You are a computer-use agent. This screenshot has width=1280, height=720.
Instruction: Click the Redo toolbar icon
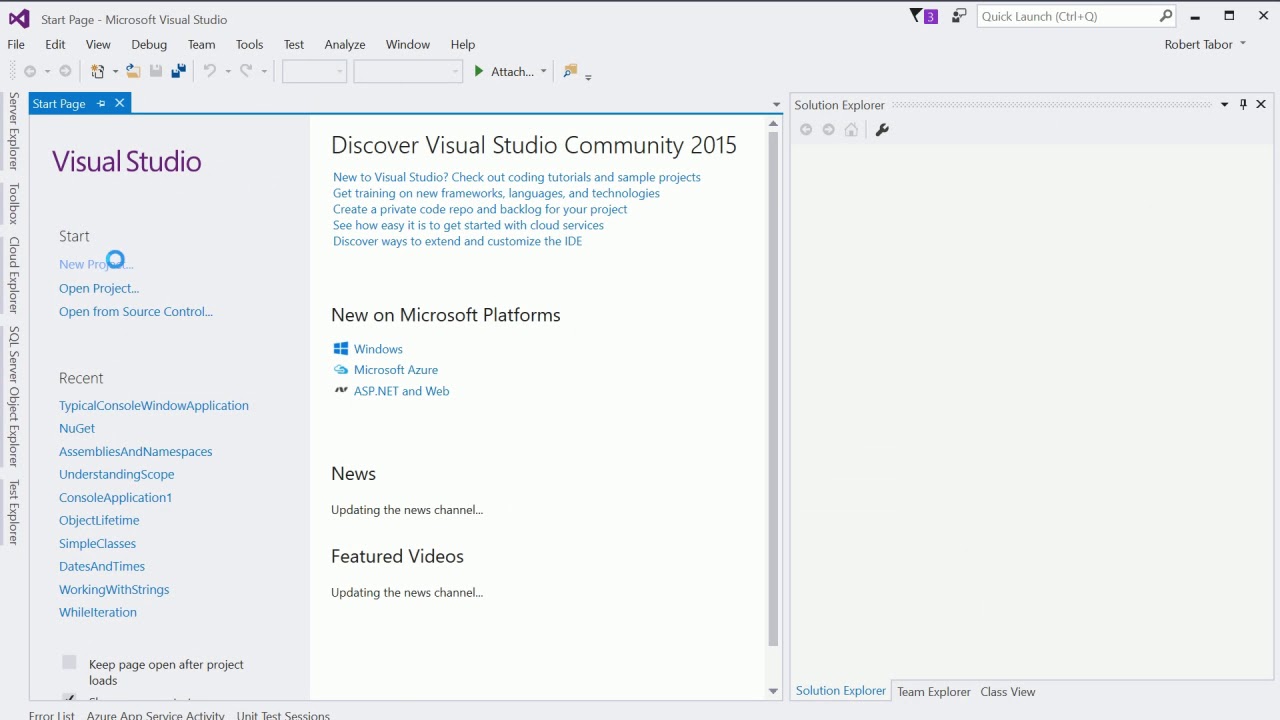click(246, 71)
